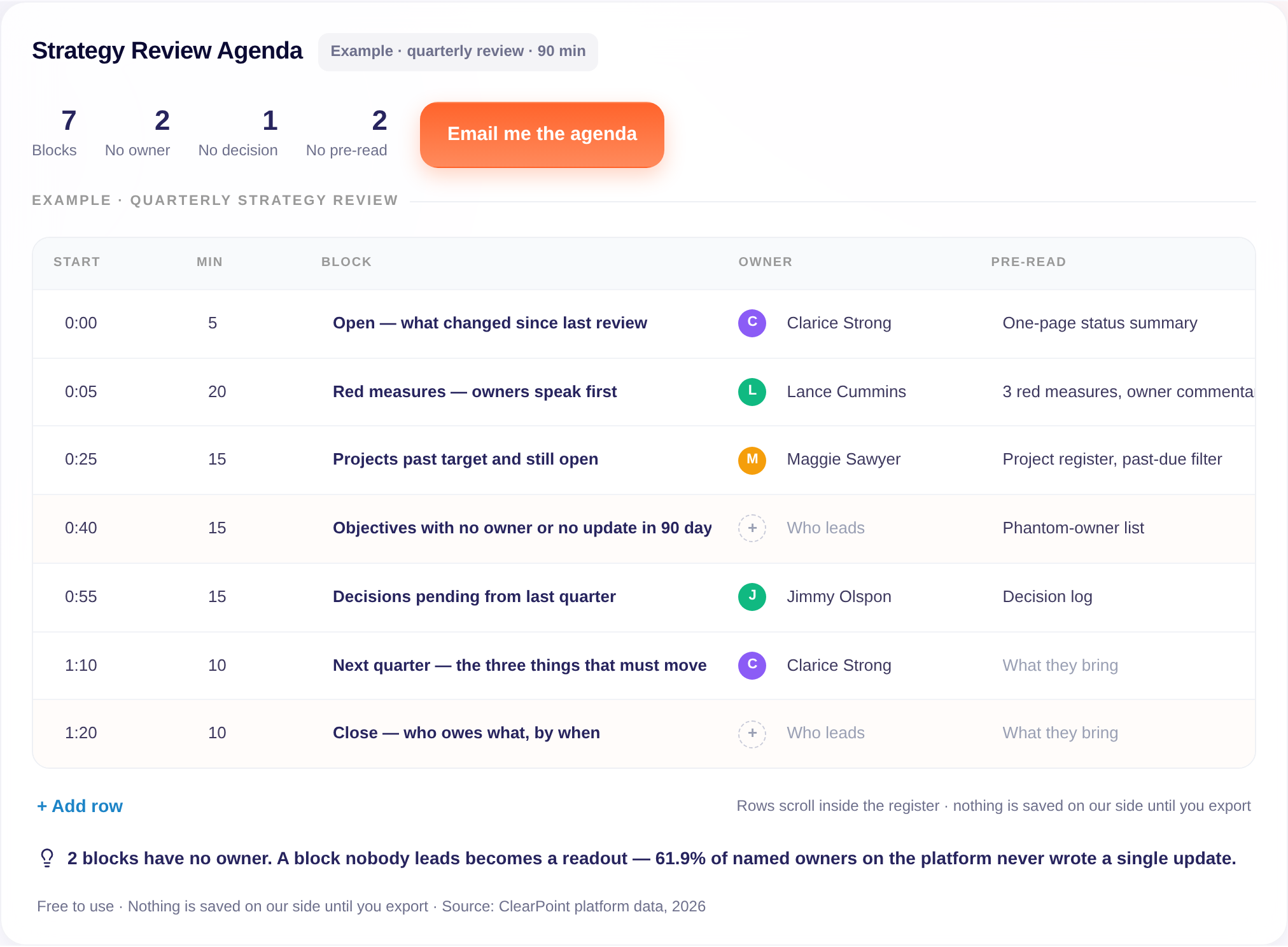Fill What they bring for the Next quarter row

(x=1060, y=665)
